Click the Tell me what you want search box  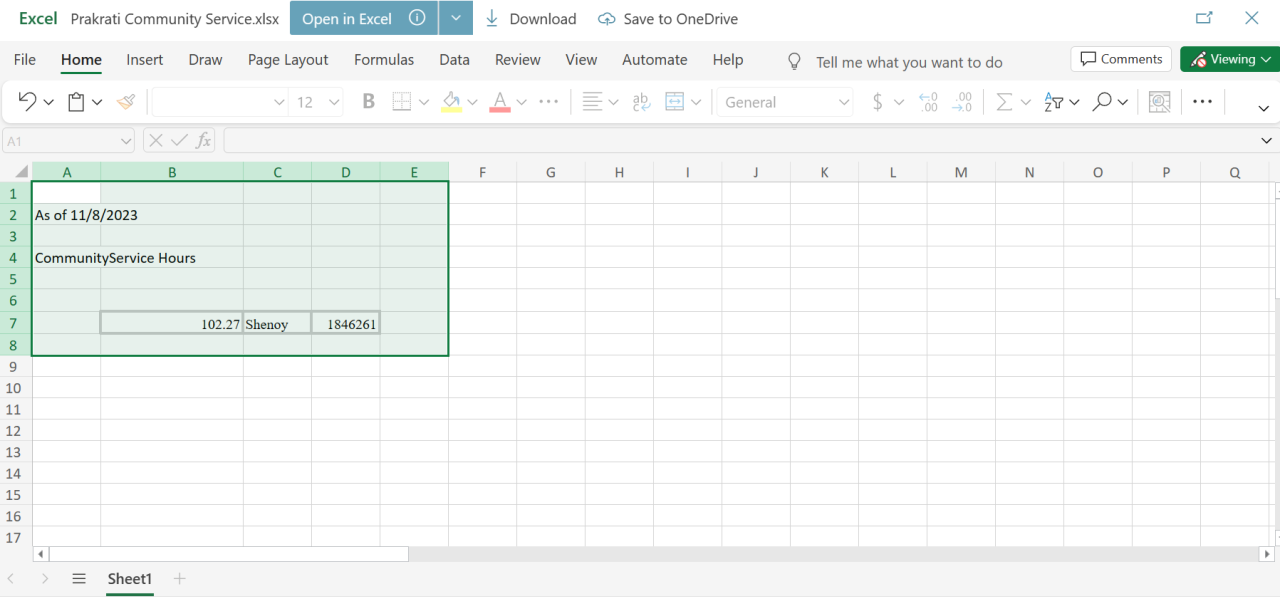pyautogui.click(x=908, y=62)
